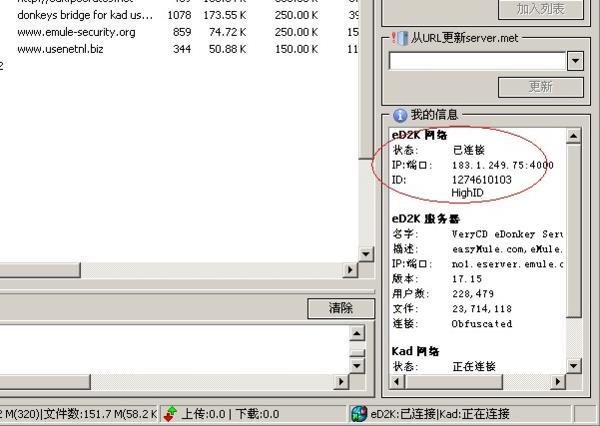
Task: Click the 1078 users cell
Action: 179,15
